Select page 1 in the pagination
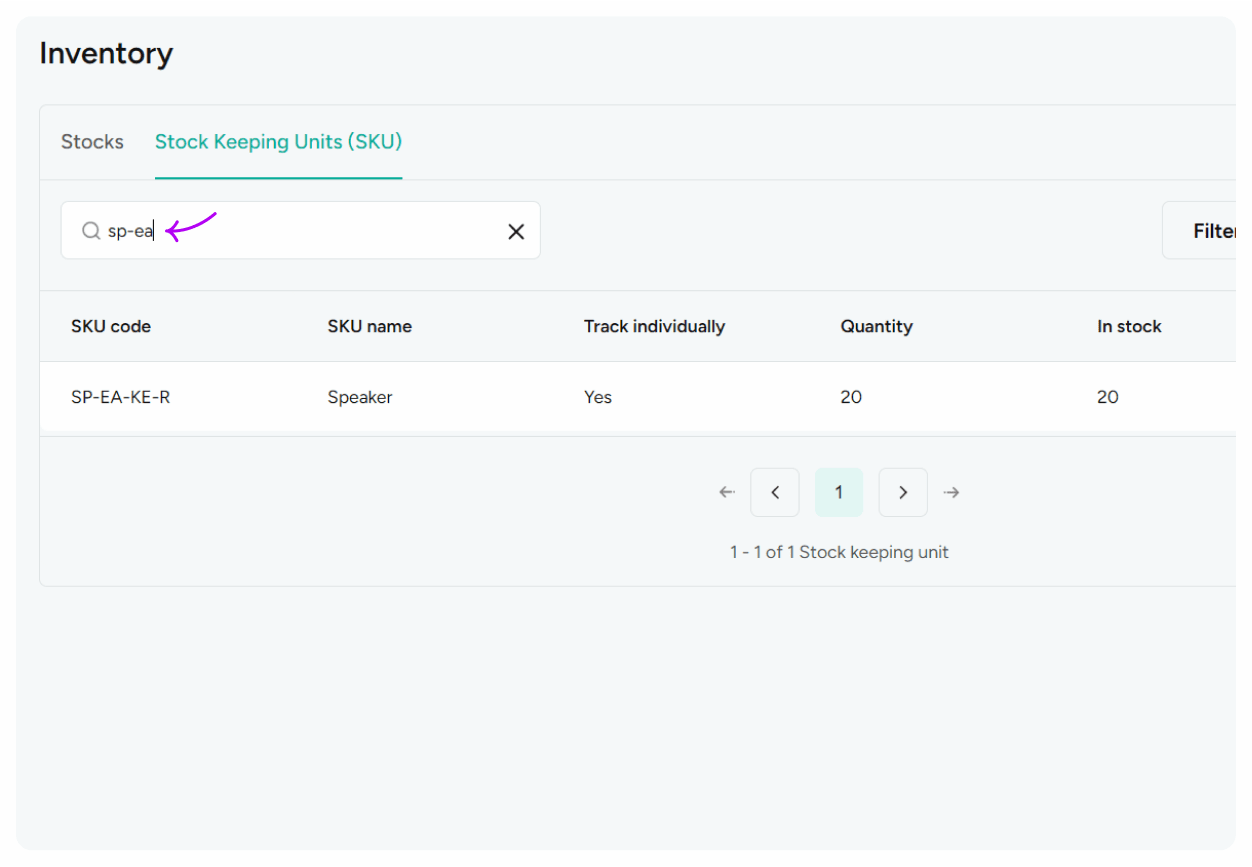The height and width of the screenshot is (867, 1252). 839,492
